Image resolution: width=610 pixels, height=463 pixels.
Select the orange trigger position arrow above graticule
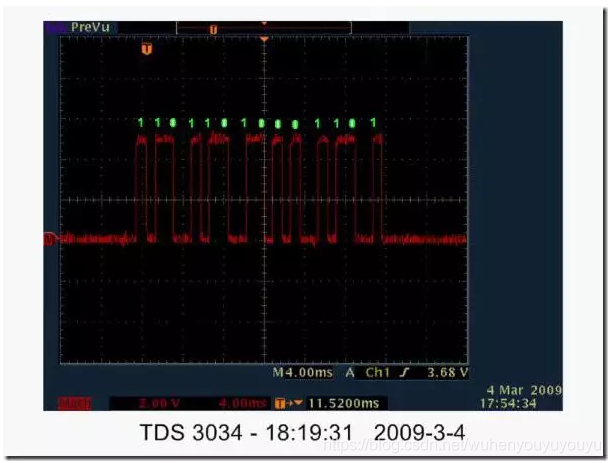[264, 39]
